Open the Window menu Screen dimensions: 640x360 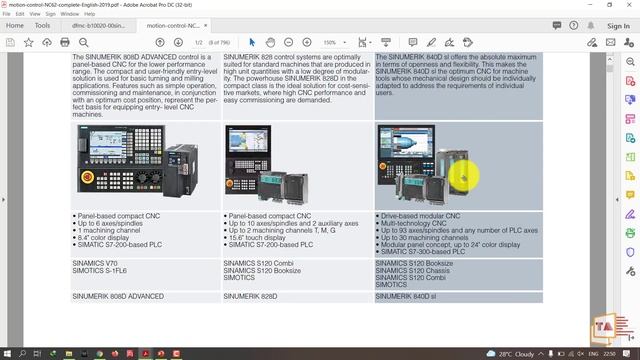[x=70, y=14]
